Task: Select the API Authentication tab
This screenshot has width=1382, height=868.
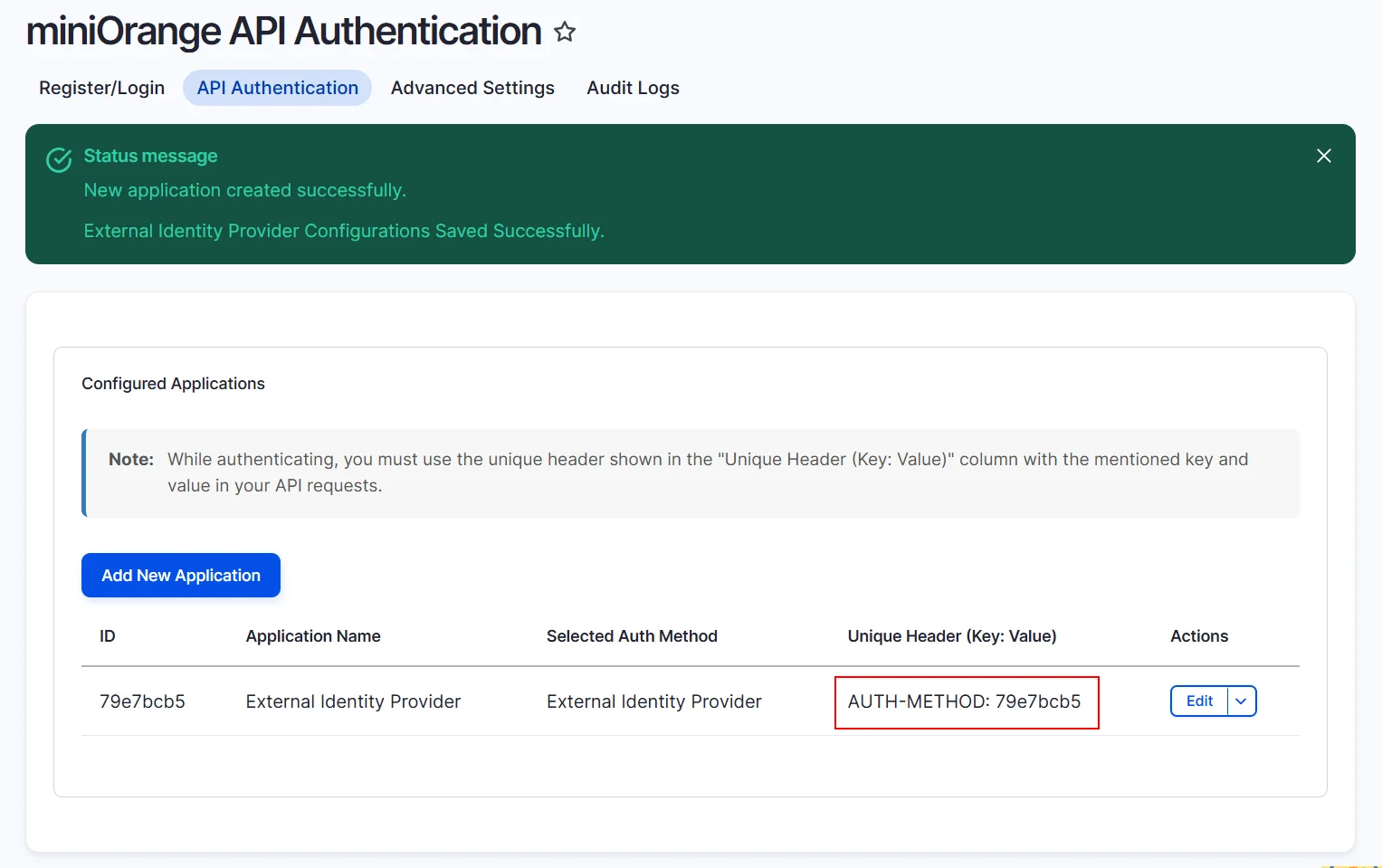Action: point(278,88)
